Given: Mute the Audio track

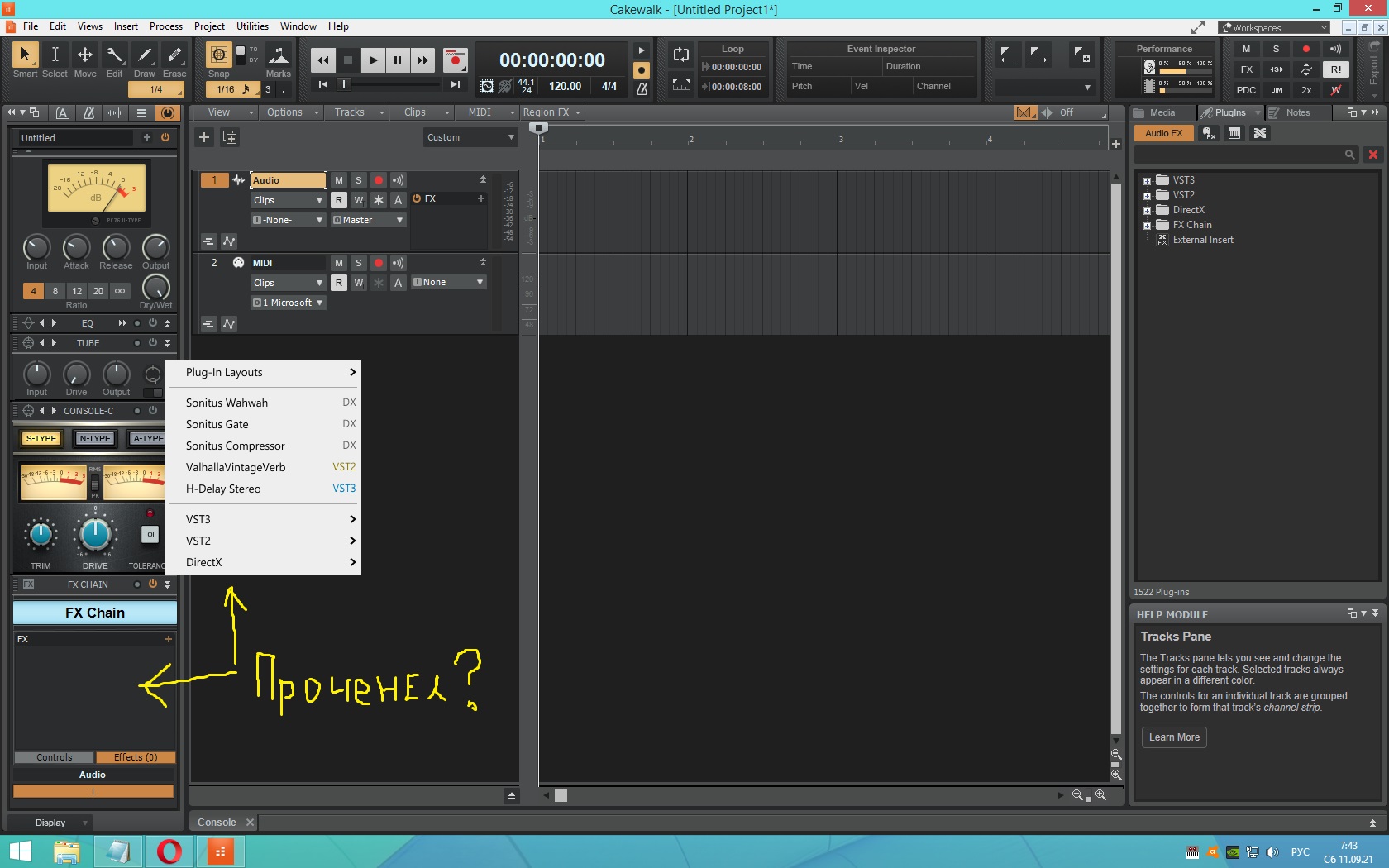Looking at the screenshot, I should (x=338, y=180).
